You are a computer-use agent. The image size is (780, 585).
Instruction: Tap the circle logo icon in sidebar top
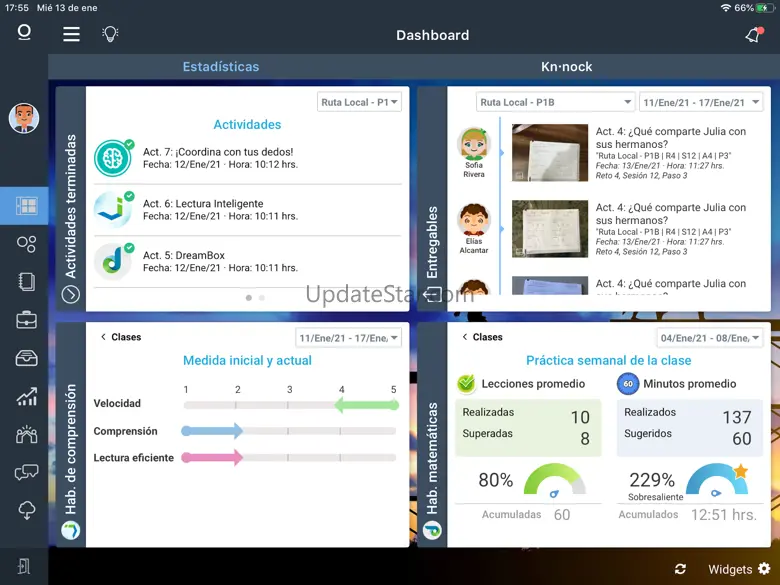click(24, 32)
